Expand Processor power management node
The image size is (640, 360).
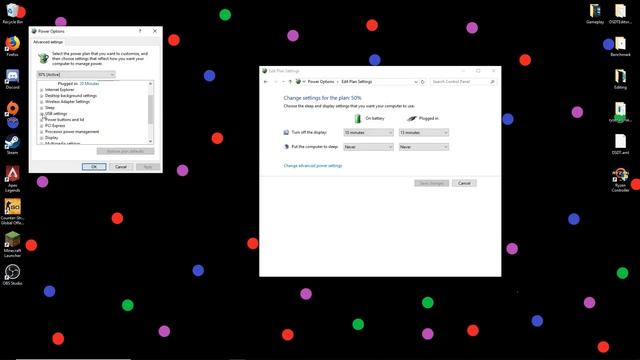click(41, 132)
